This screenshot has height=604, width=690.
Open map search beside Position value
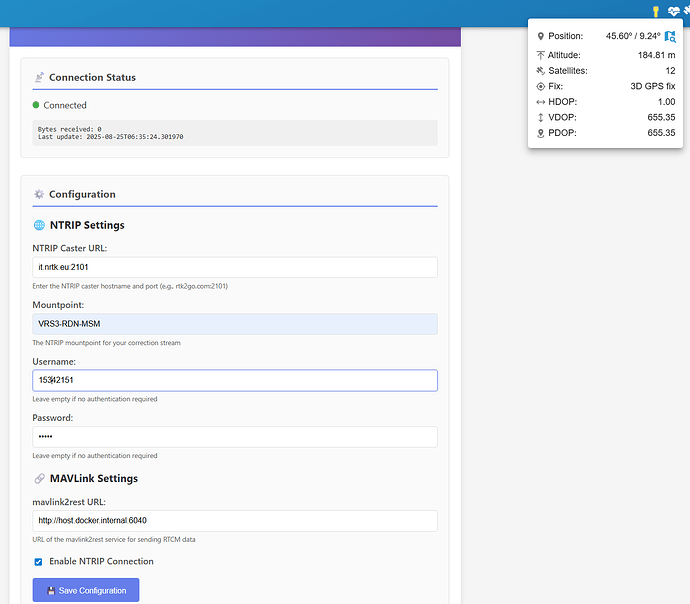670,37
